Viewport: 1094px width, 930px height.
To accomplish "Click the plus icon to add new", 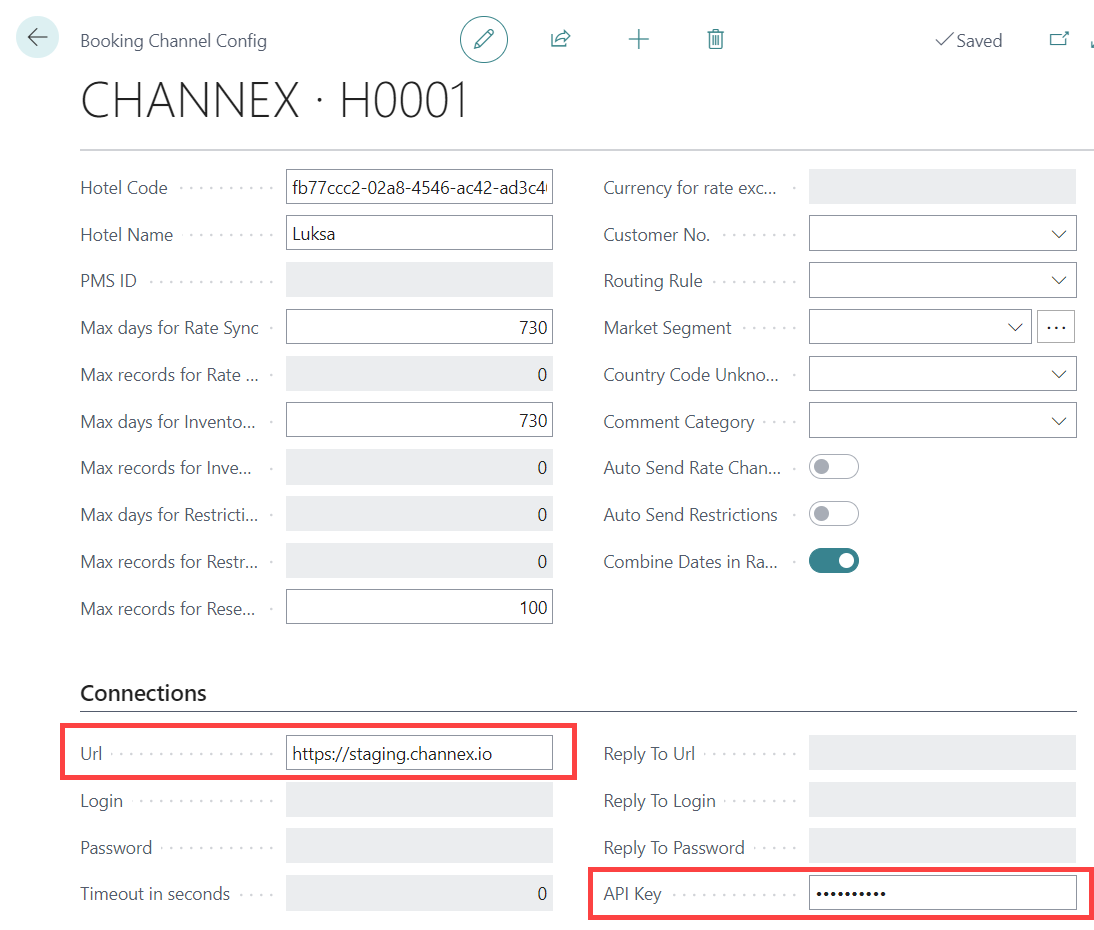I will point(638,40).
